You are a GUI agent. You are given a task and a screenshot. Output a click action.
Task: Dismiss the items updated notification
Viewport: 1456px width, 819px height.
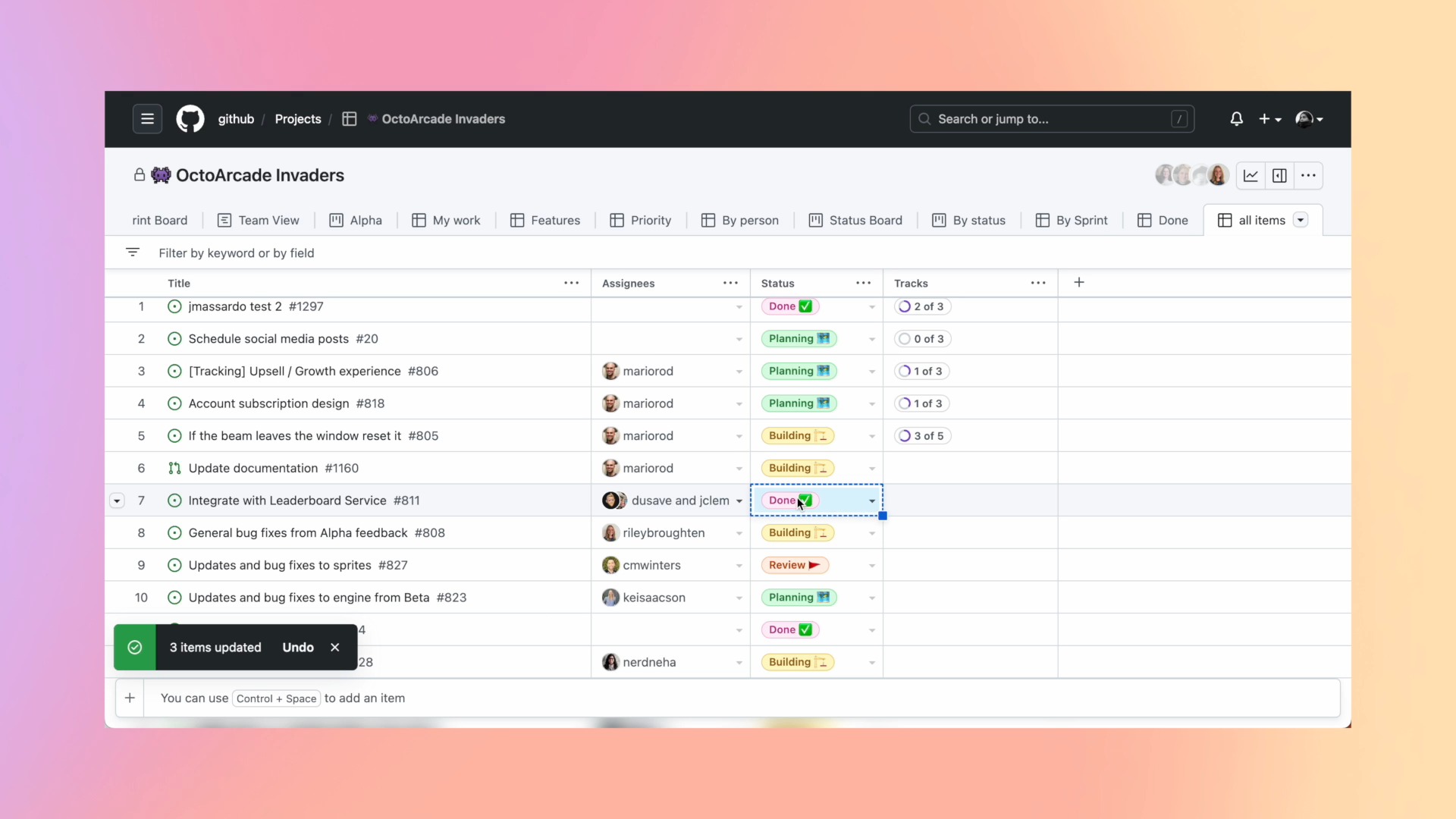(x=335, y=647)
